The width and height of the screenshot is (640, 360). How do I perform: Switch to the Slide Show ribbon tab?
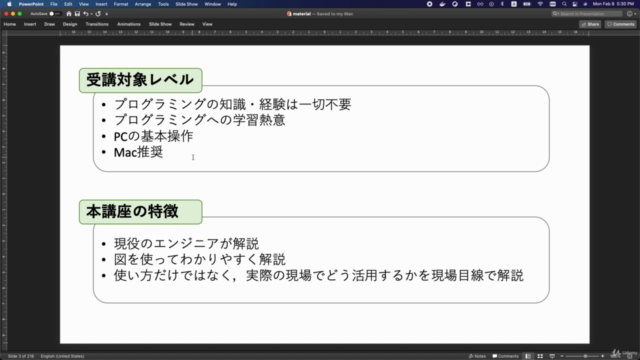(160, 24)
